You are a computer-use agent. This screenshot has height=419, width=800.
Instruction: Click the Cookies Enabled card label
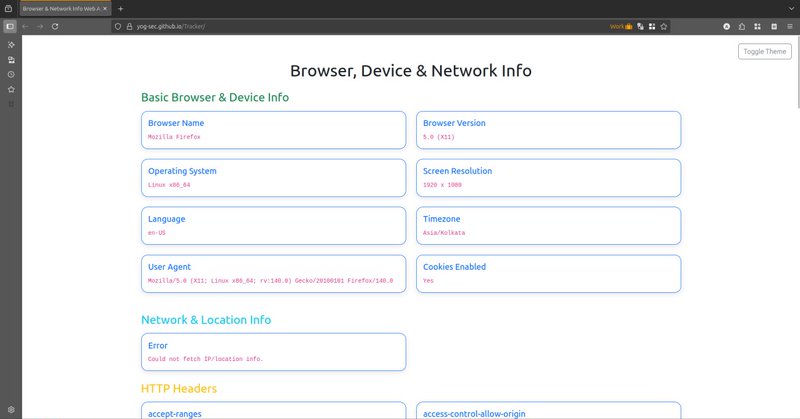[454, 267]
